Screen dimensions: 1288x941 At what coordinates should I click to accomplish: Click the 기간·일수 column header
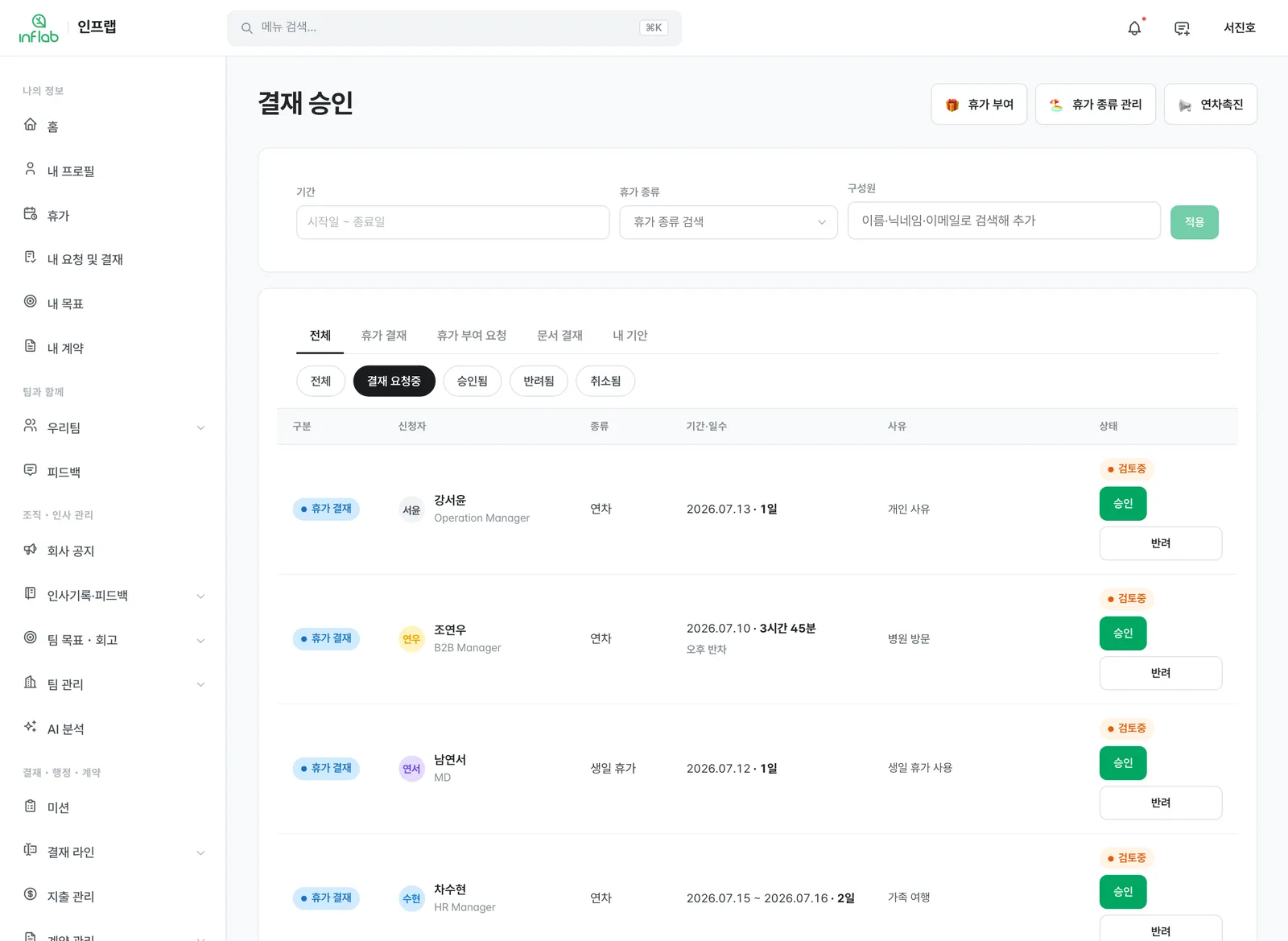click(x=707, y=427)
